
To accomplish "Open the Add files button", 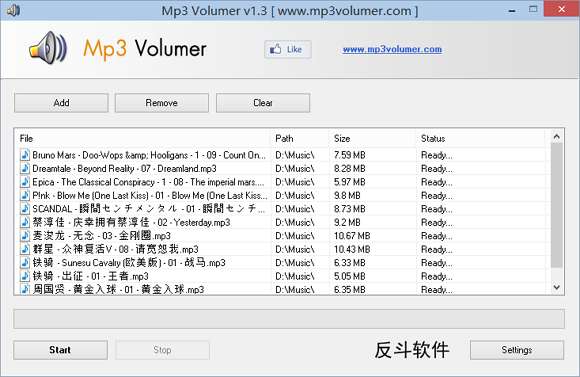I will (x=61, y=103).
